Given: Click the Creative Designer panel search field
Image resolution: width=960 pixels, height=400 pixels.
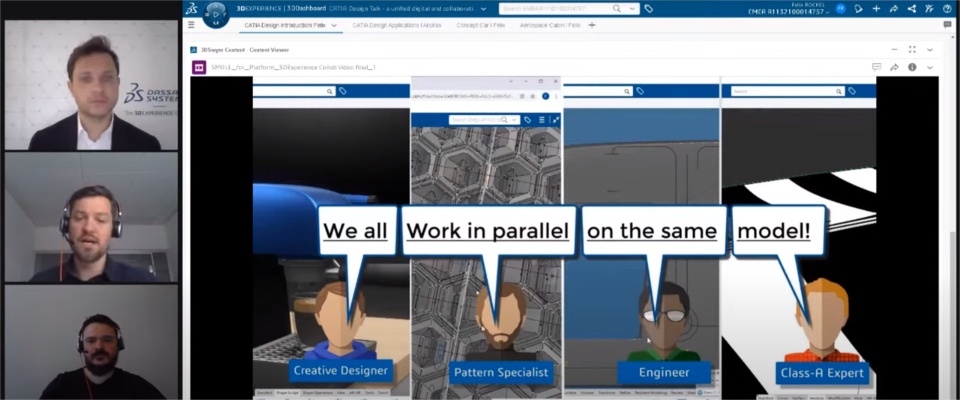Looking at the screenshot, I should tap(294, 91).
